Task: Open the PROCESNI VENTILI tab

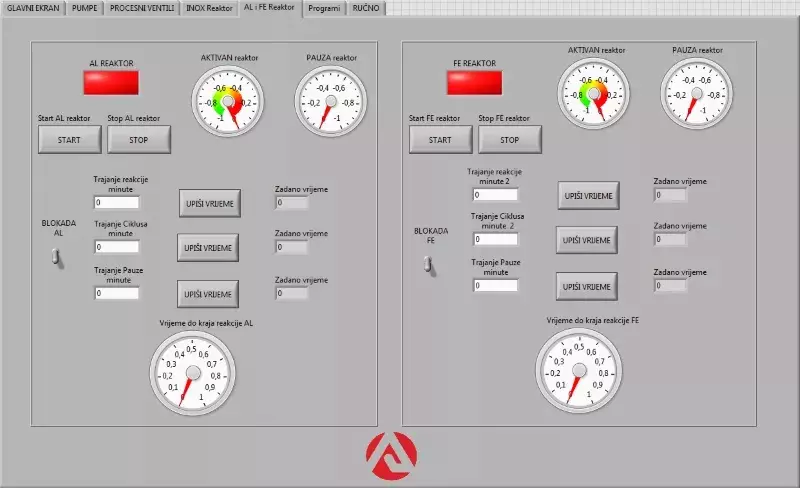Action: pyautogui.click(x=142, y=8)
